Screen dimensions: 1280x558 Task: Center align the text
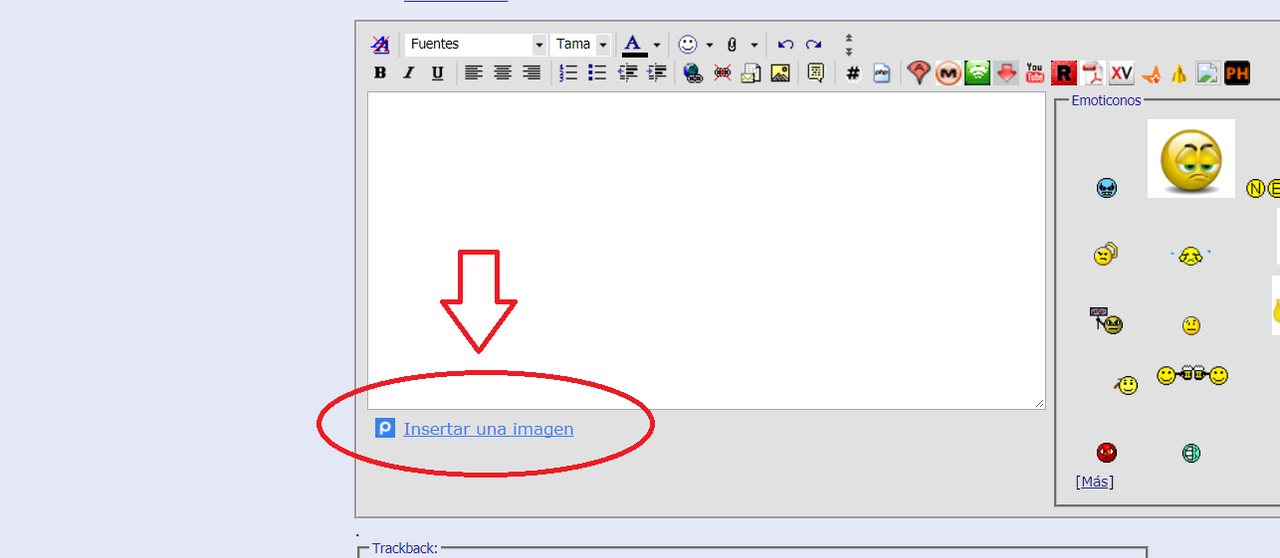click(x=503, y=73)
